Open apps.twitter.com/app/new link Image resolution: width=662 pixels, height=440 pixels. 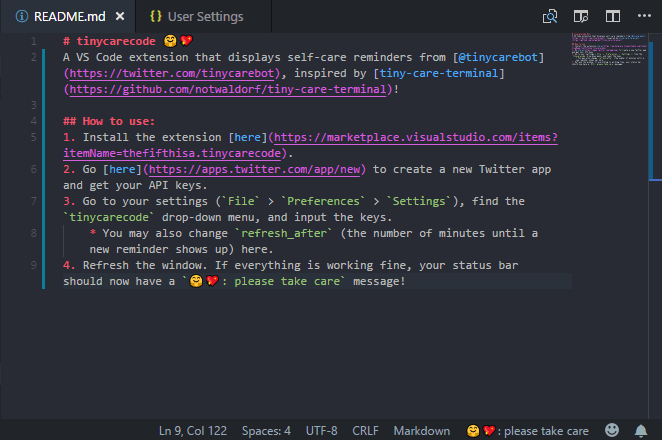(x=255, y=169)
